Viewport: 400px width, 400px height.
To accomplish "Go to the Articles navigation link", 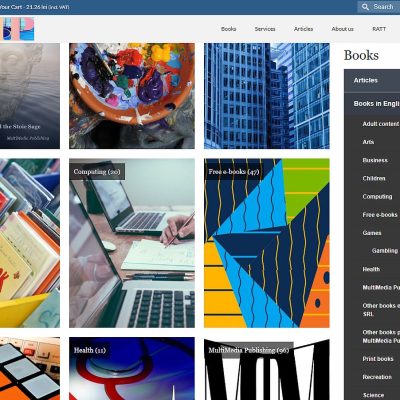I will coord(303,29).
